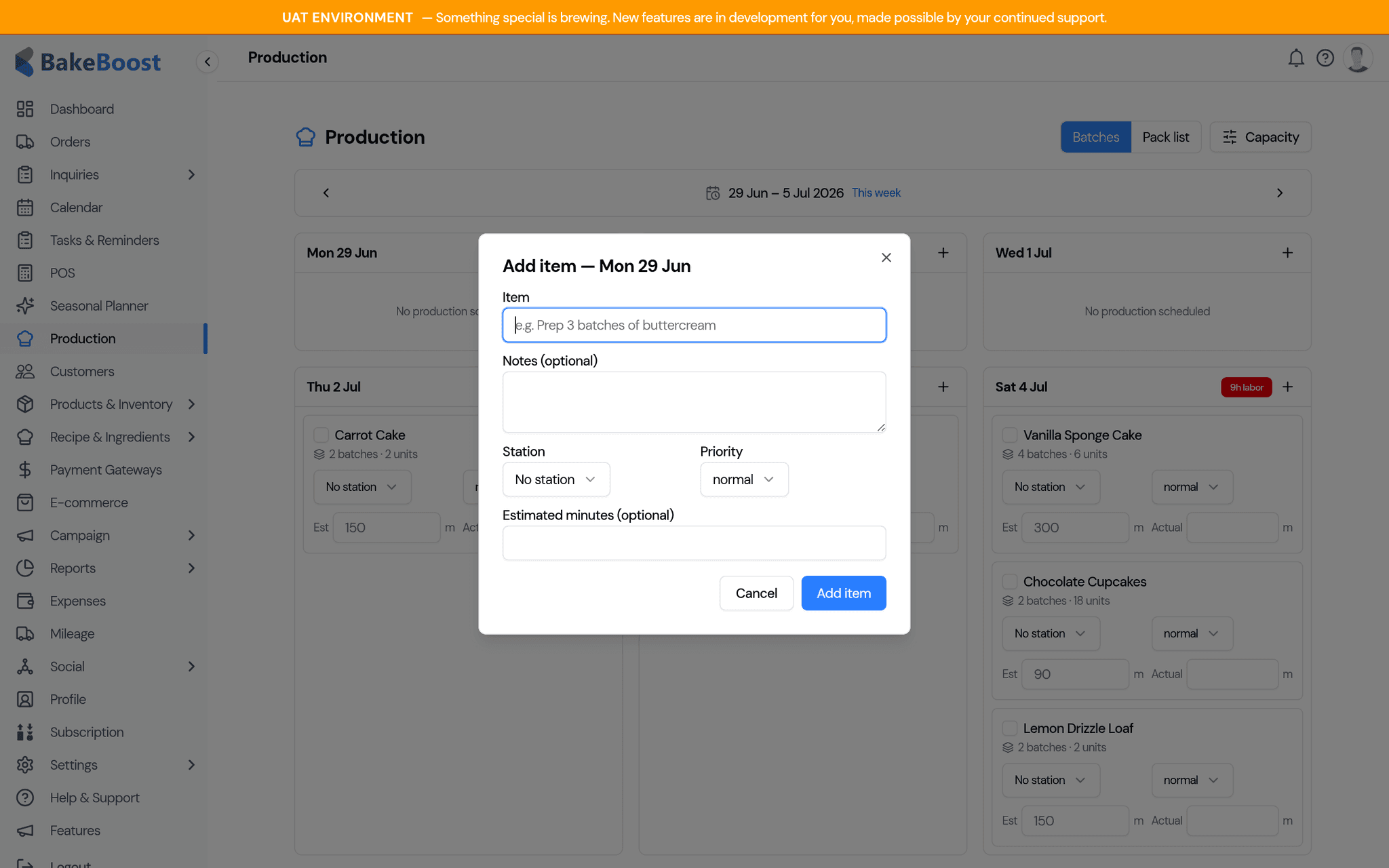
Task: Click the Add item button
Action: [x=844, y=593]
